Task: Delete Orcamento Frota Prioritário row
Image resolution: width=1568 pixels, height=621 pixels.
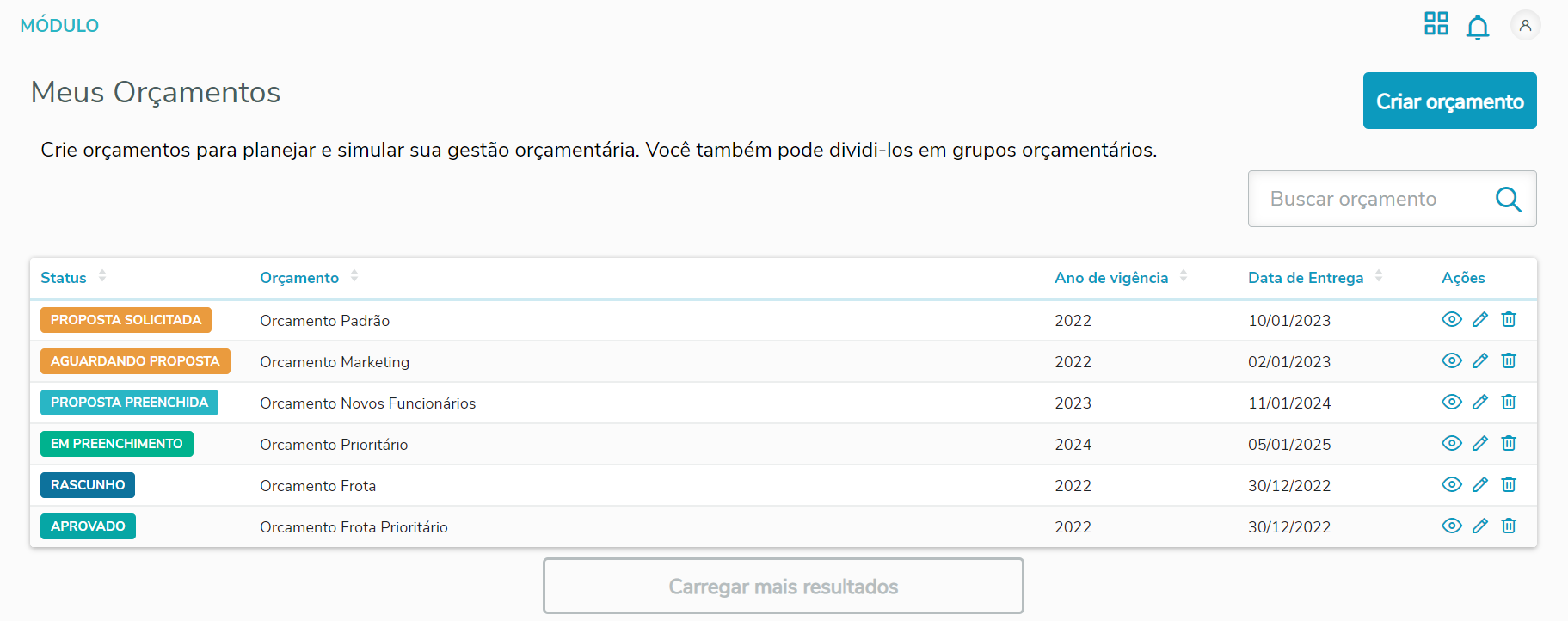Action: tap(1509, 526)
